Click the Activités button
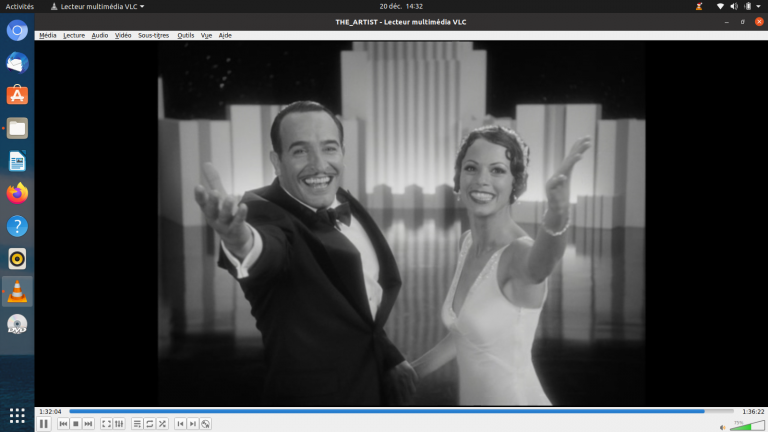Screen dimensions: 768x432 (19, 6)
